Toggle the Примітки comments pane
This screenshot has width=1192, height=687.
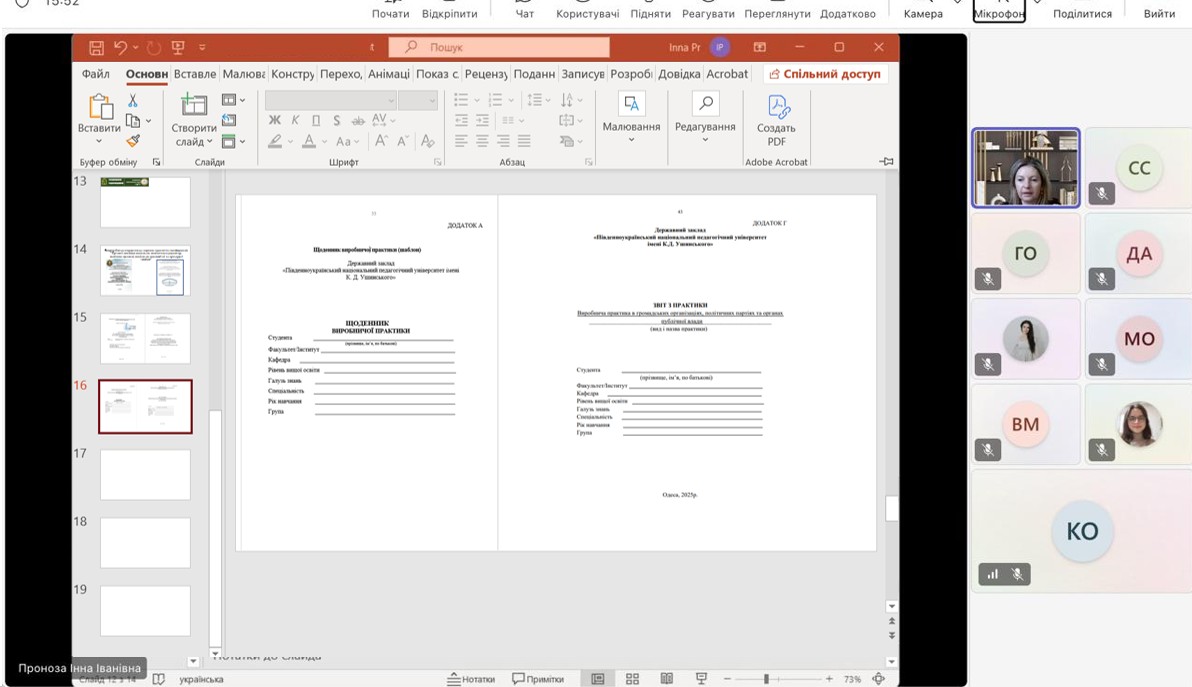point(538,679)
